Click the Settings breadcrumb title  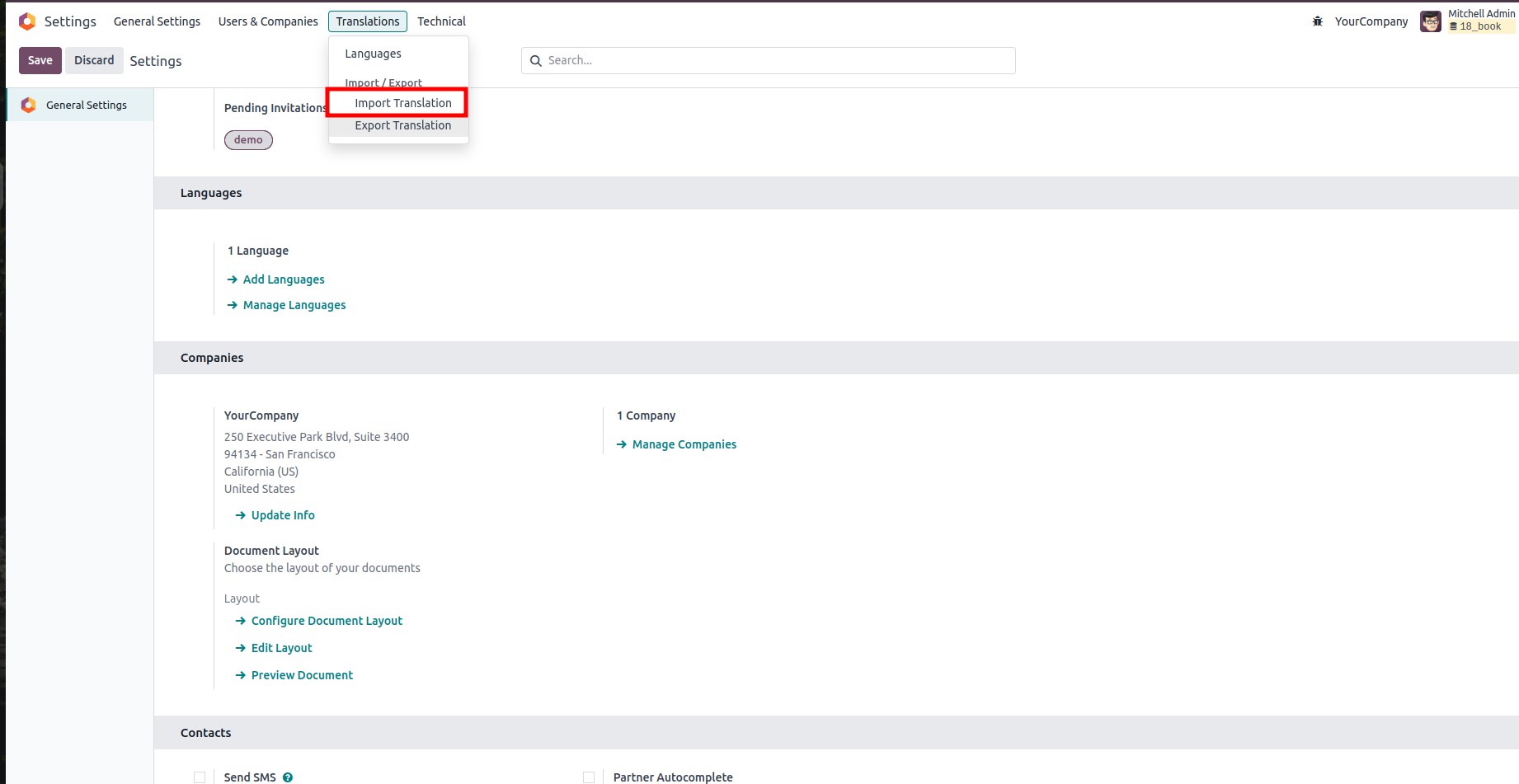pyautogui.click(x=156, y=62)
